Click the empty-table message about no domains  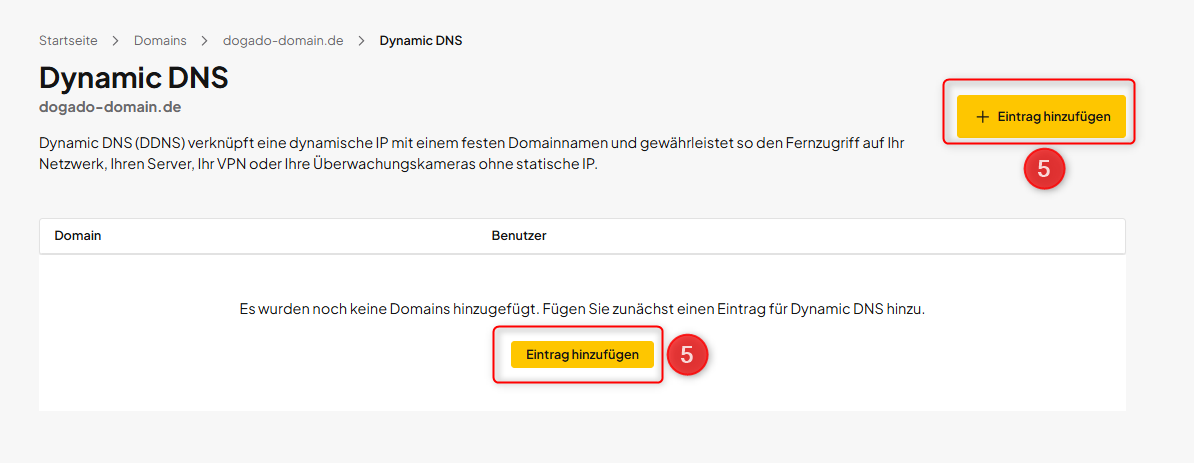pyautogui.click(x=582, y=310)
